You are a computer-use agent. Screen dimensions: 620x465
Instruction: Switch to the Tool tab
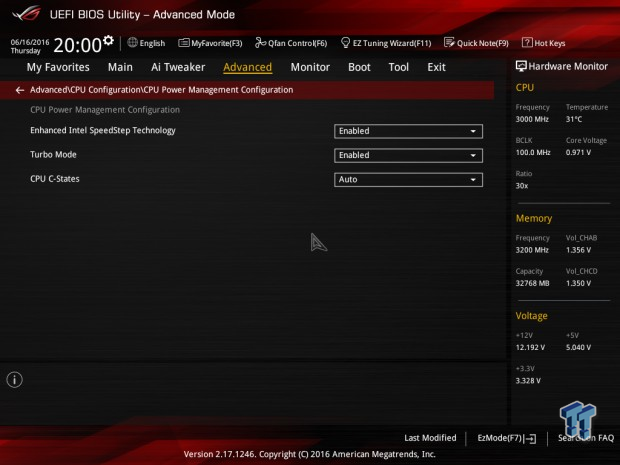(x=399, y=67)
